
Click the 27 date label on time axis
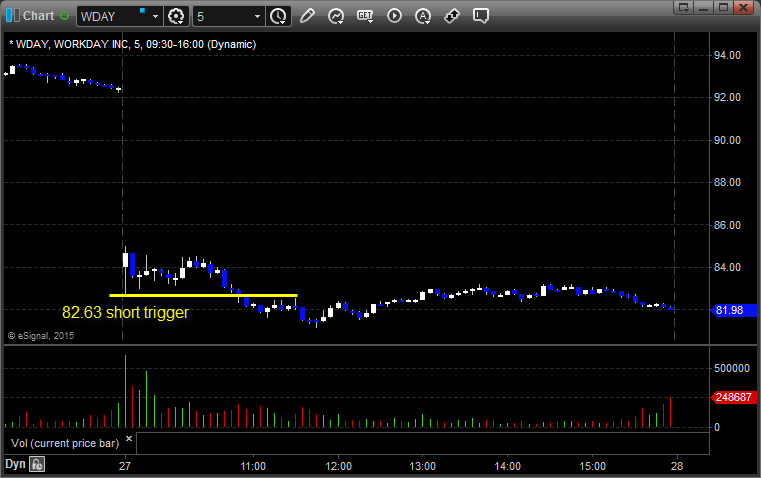pyautogui.click(x=125, y=466)
